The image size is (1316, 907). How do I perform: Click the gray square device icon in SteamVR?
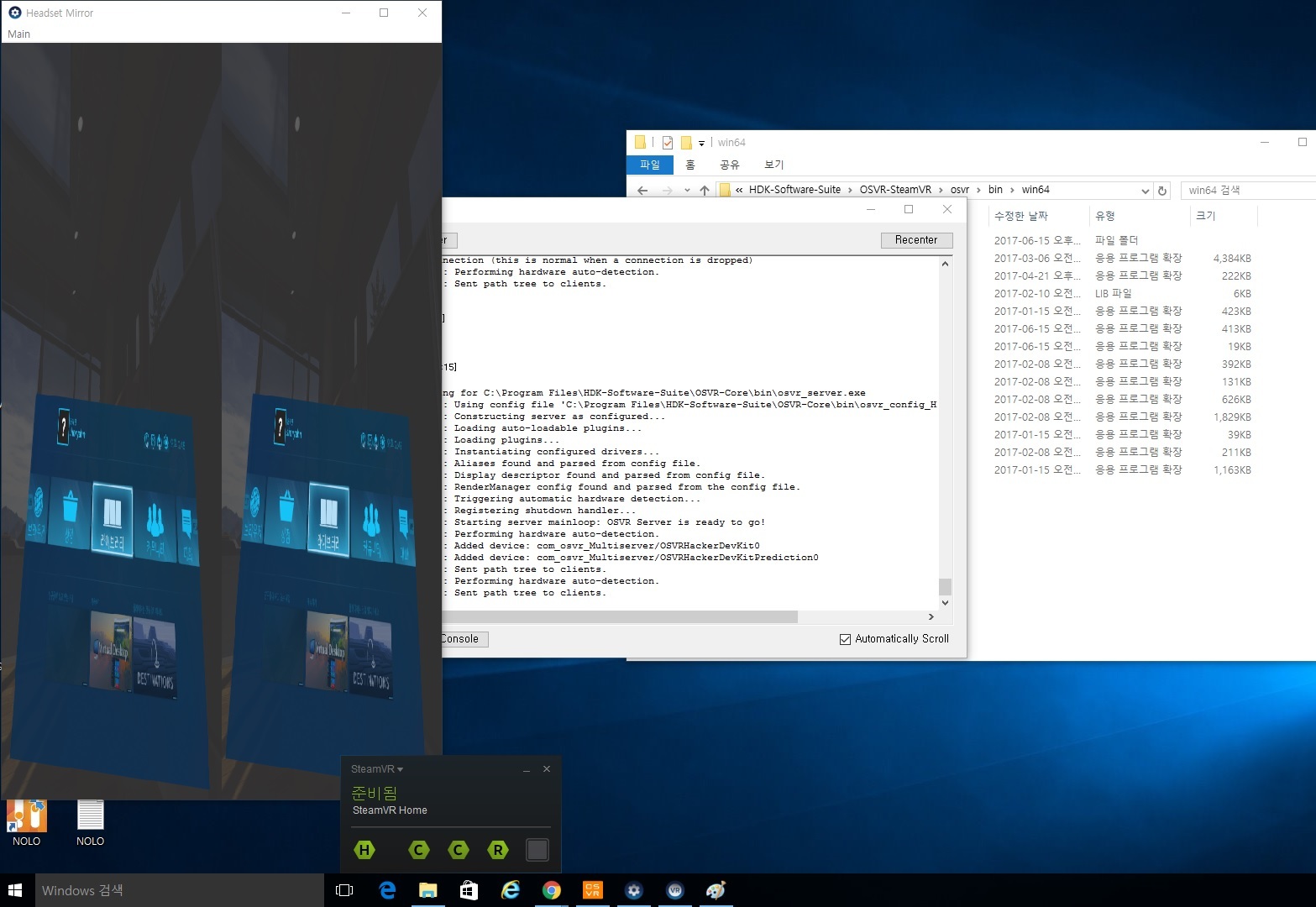pos(537,850)
